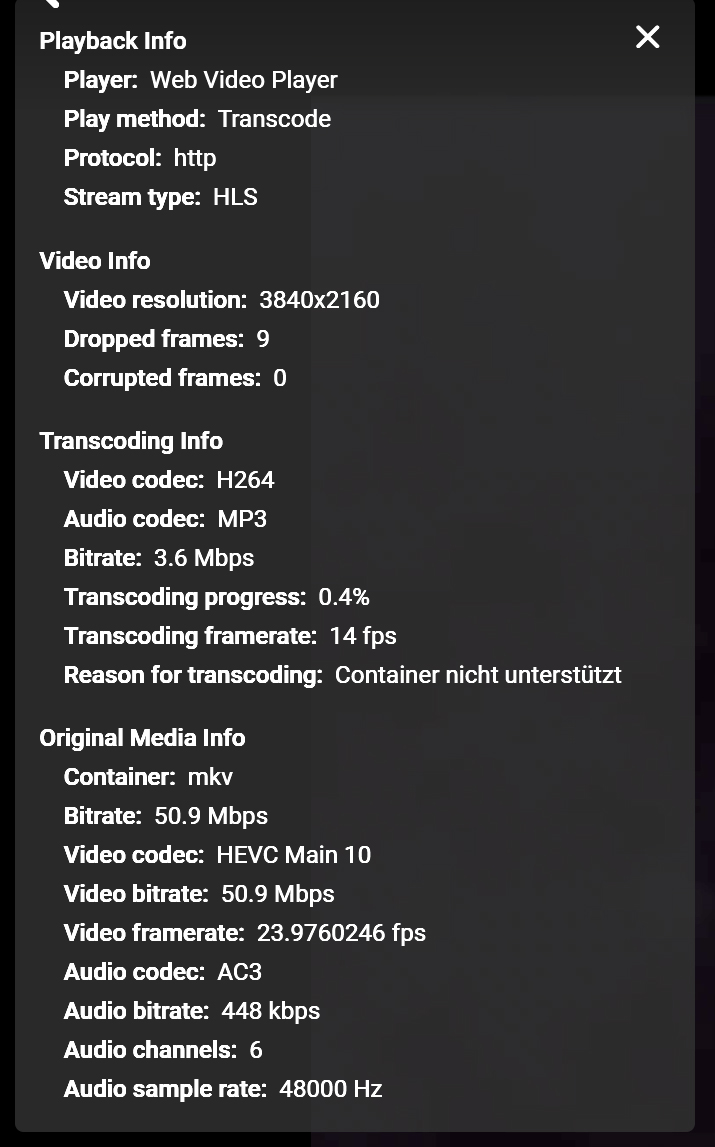Screen dimensions: 715x1147
Task: Click the Stream type HLS value
Action: click(x=235, y=197)
